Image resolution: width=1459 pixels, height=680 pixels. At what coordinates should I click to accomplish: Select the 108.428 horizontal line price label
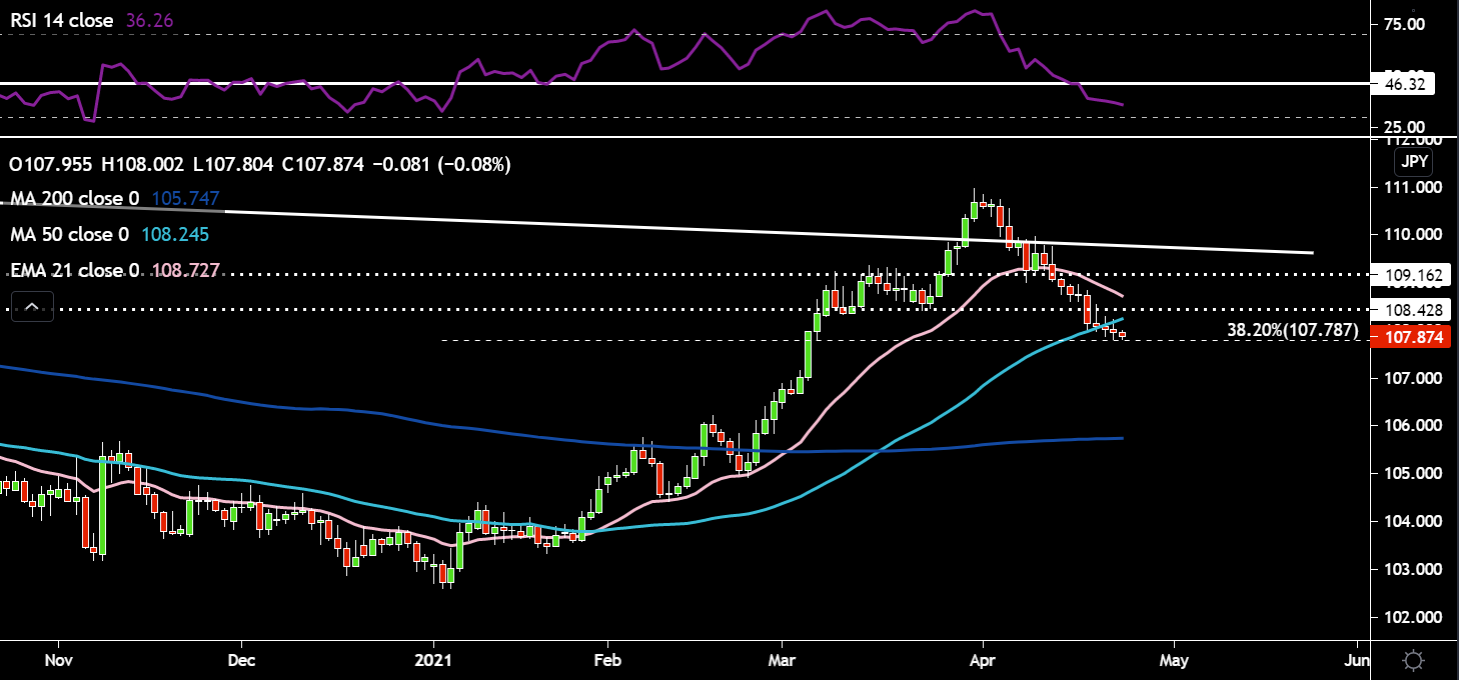point(1409,309)
